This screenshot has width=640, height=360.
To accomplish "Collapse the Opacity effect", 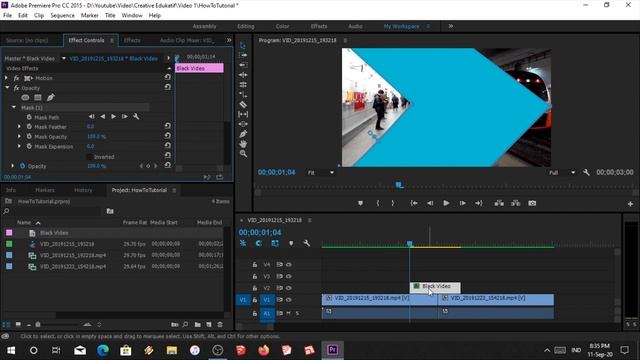I will coord(7,87).
